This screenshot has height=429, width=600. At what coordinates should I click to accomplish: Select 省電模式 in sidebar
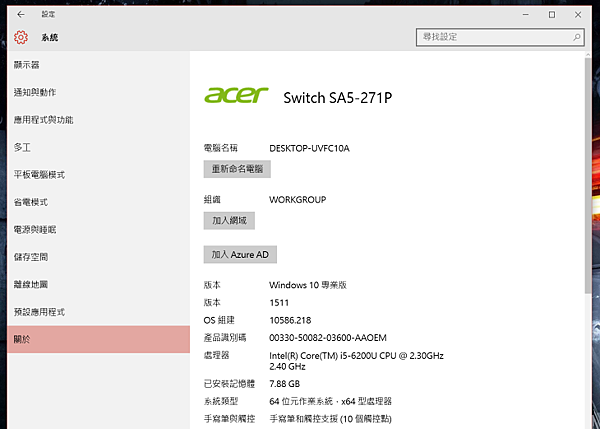click(x=98, y=202)
